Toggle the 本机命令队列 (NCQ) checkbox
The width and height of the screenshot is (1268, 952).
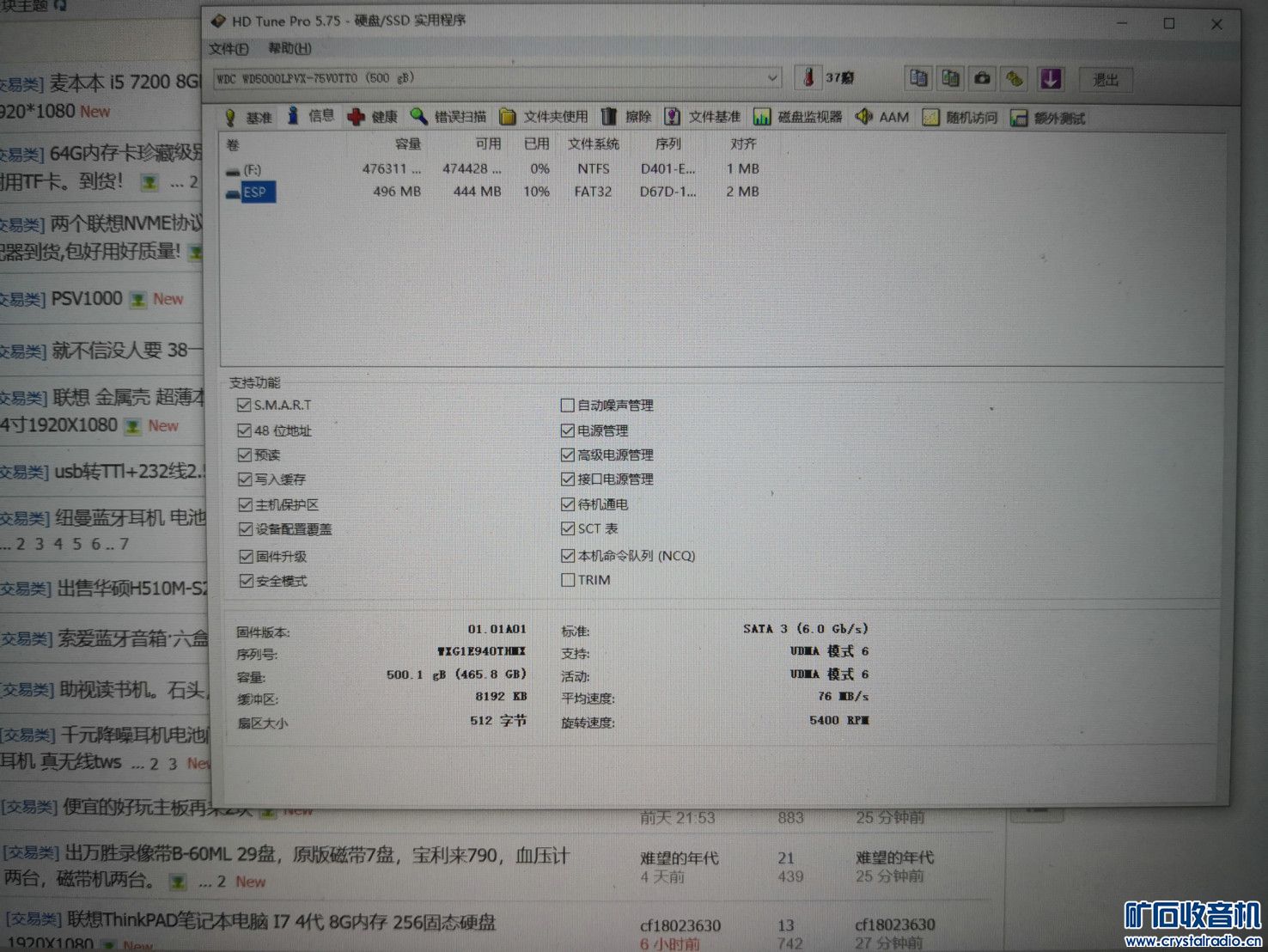coord(568,556)
